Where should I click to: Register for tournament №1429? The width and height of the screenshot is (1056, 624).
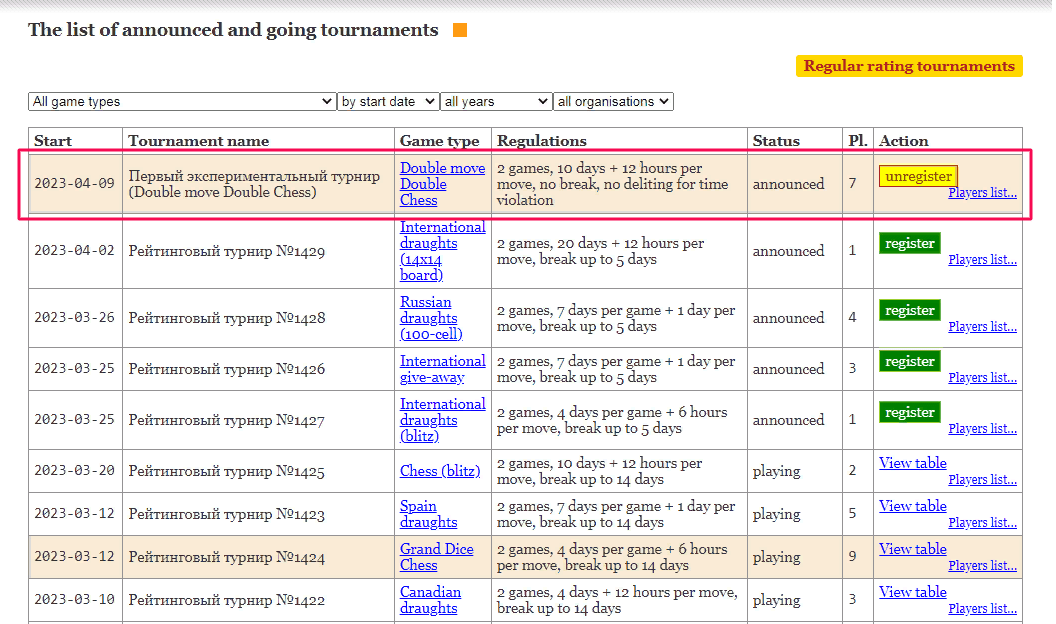click(x=909, y=243)
